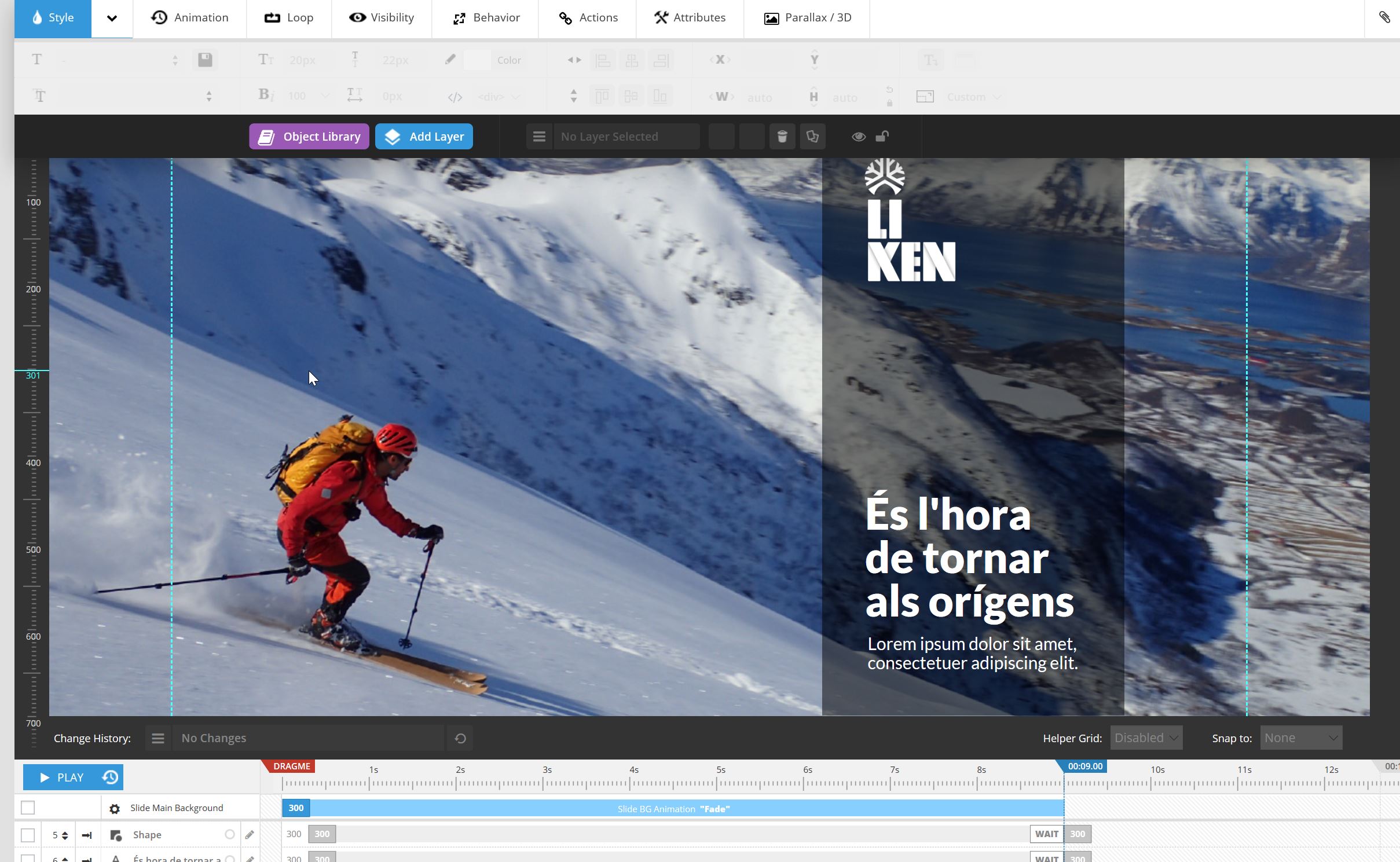Click the duplicate layer icon
Viewport: 1400px width, 862px height.
pos(812,137)
